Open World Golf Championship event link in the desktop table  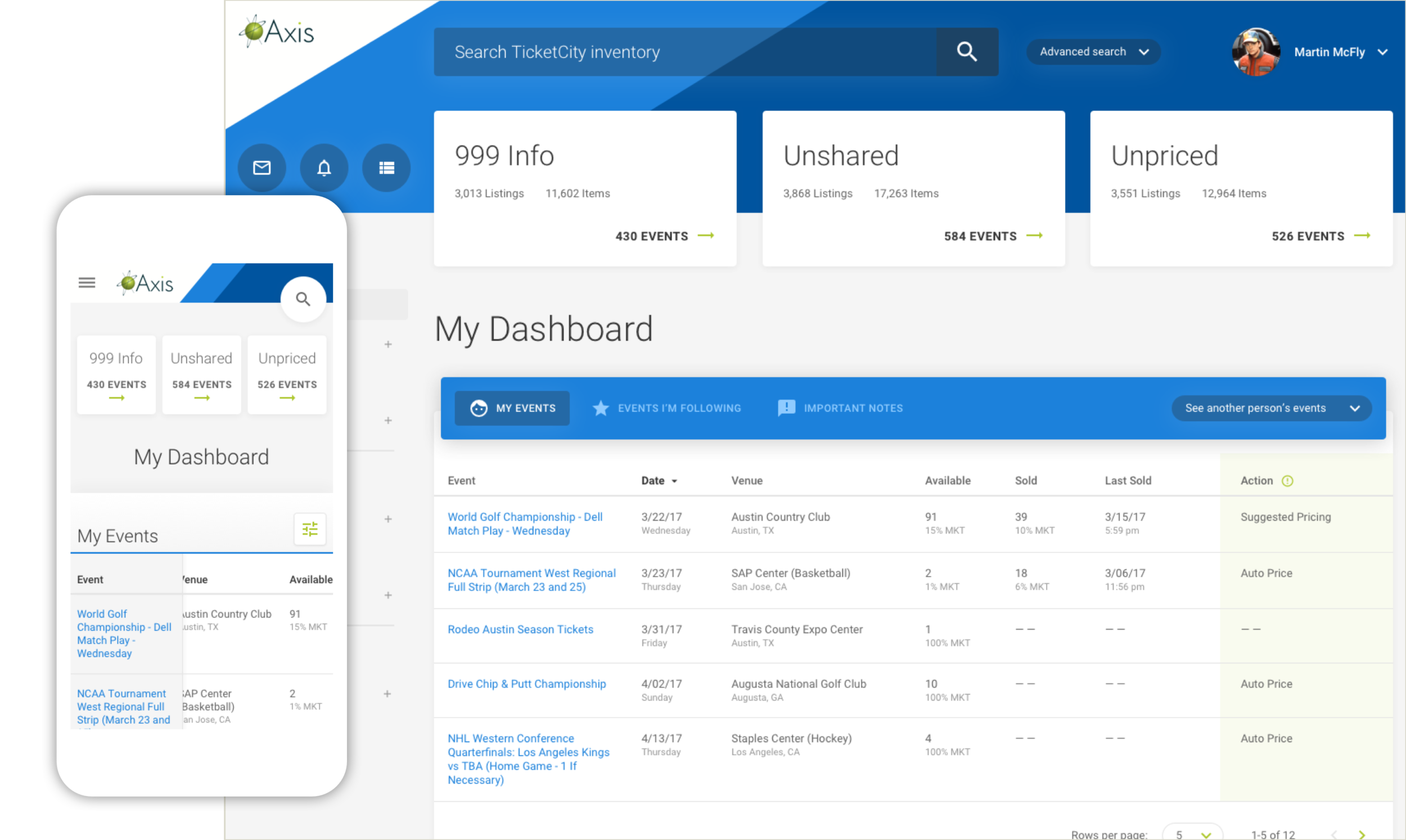(525, 523)
